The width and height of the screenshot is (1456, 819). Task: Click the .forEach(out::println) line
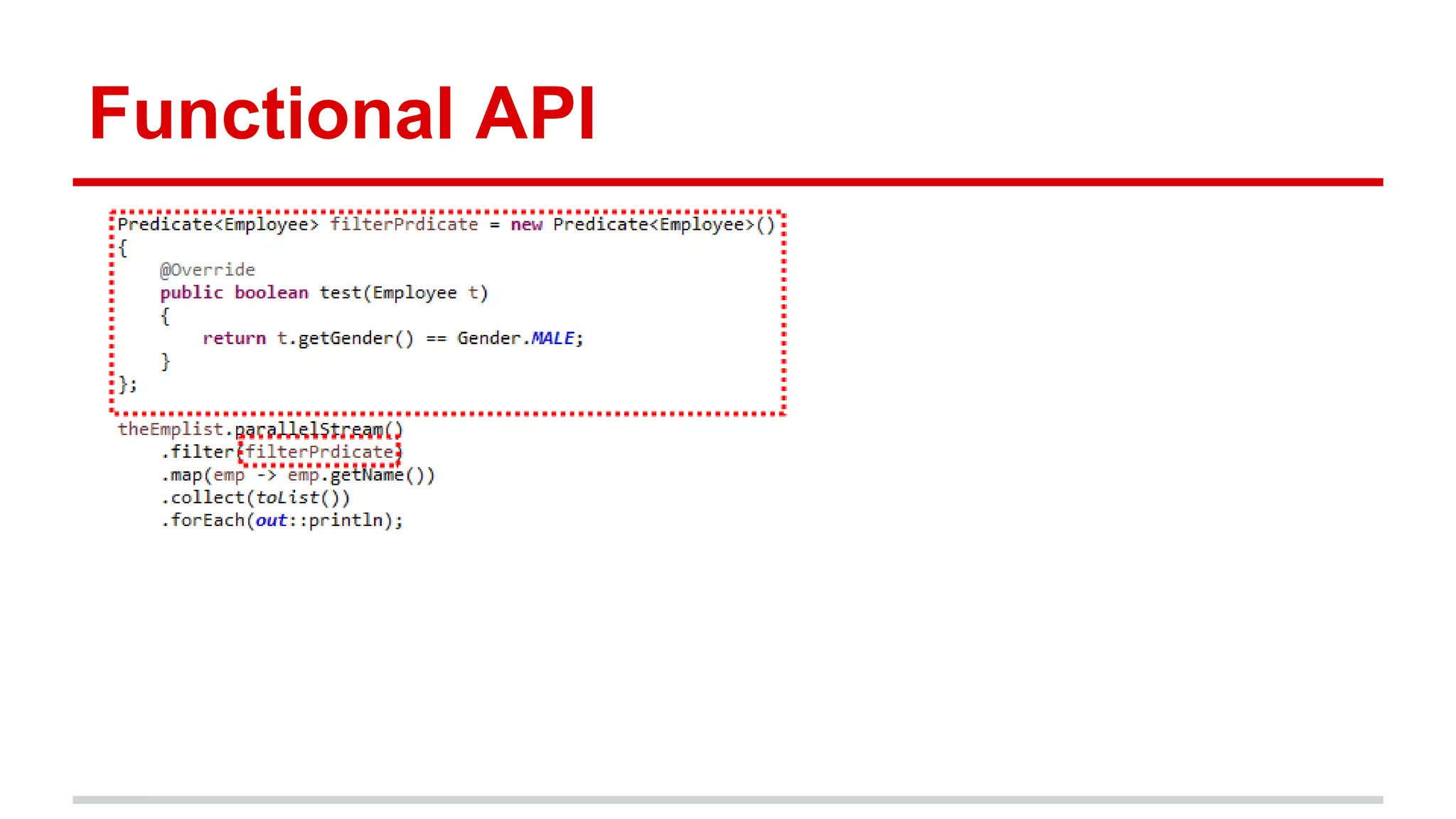[282, 520]
